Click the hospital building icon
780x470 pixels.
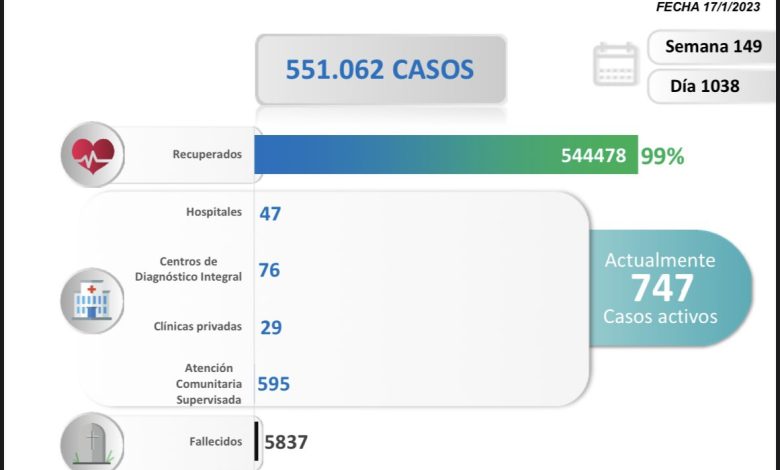click(92, 299)
